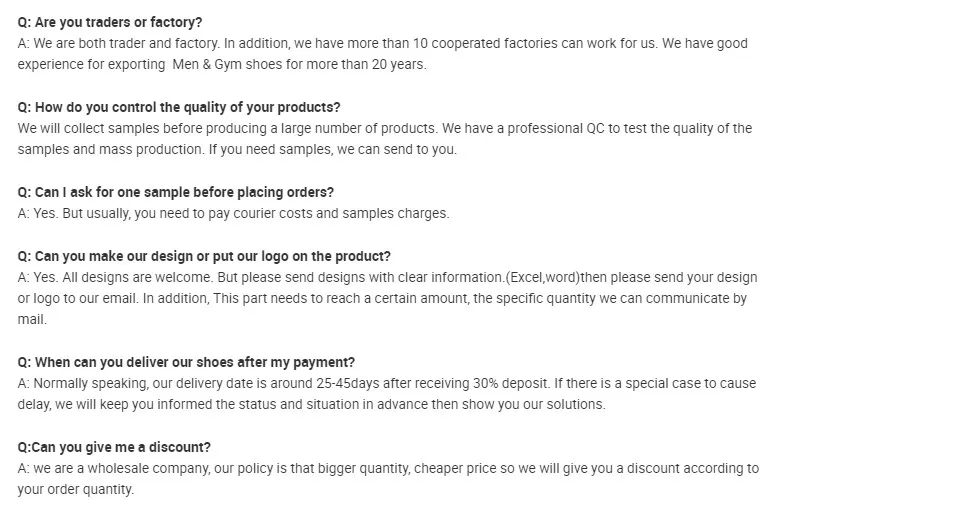Select the 'How do you control the quality' question
This screenshot has height=519, width=953.
[179, 108]
